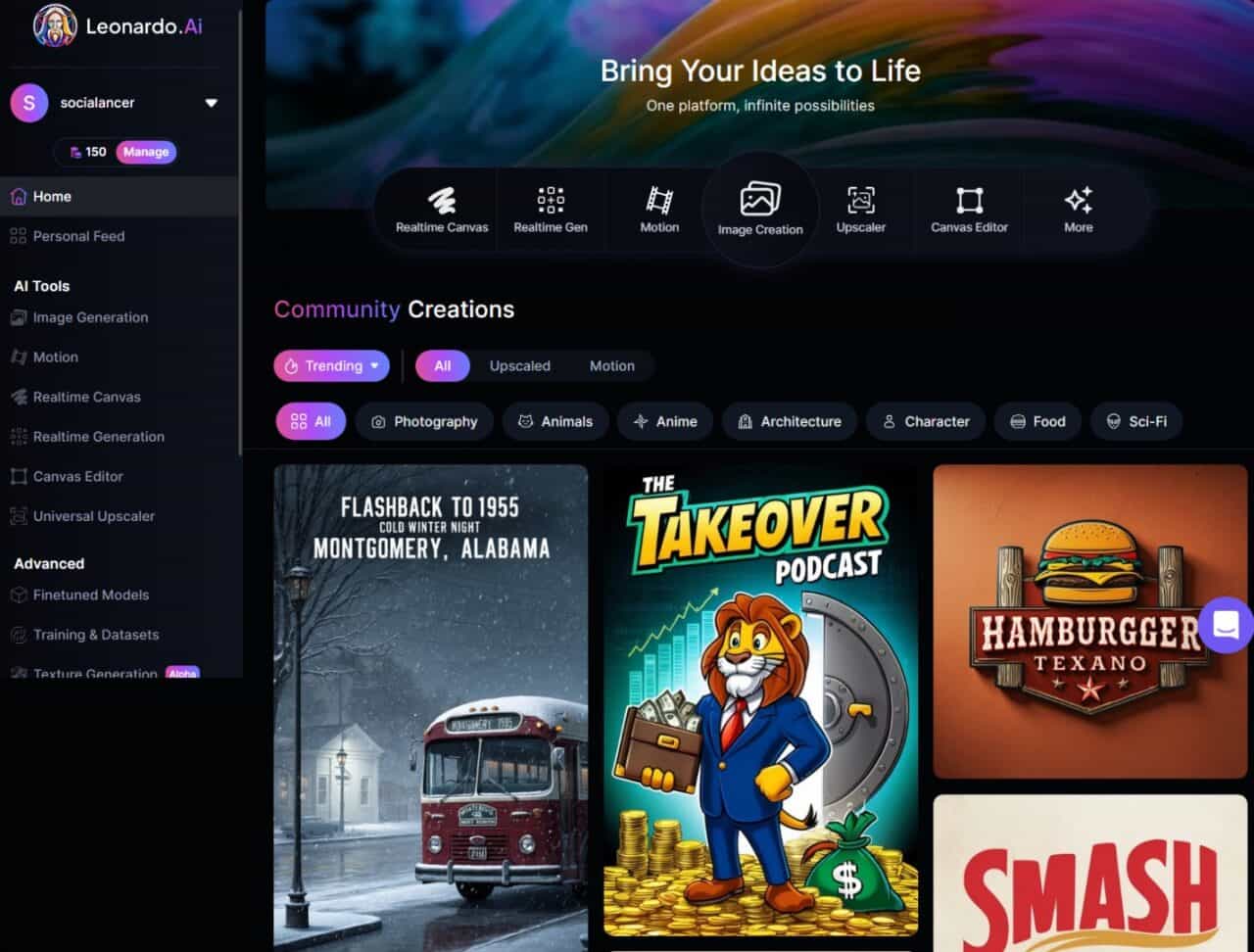This screenshot has height=952, width=1254.
Task: Click the Leonardo.Ai logo
Action: pos(118,26)
